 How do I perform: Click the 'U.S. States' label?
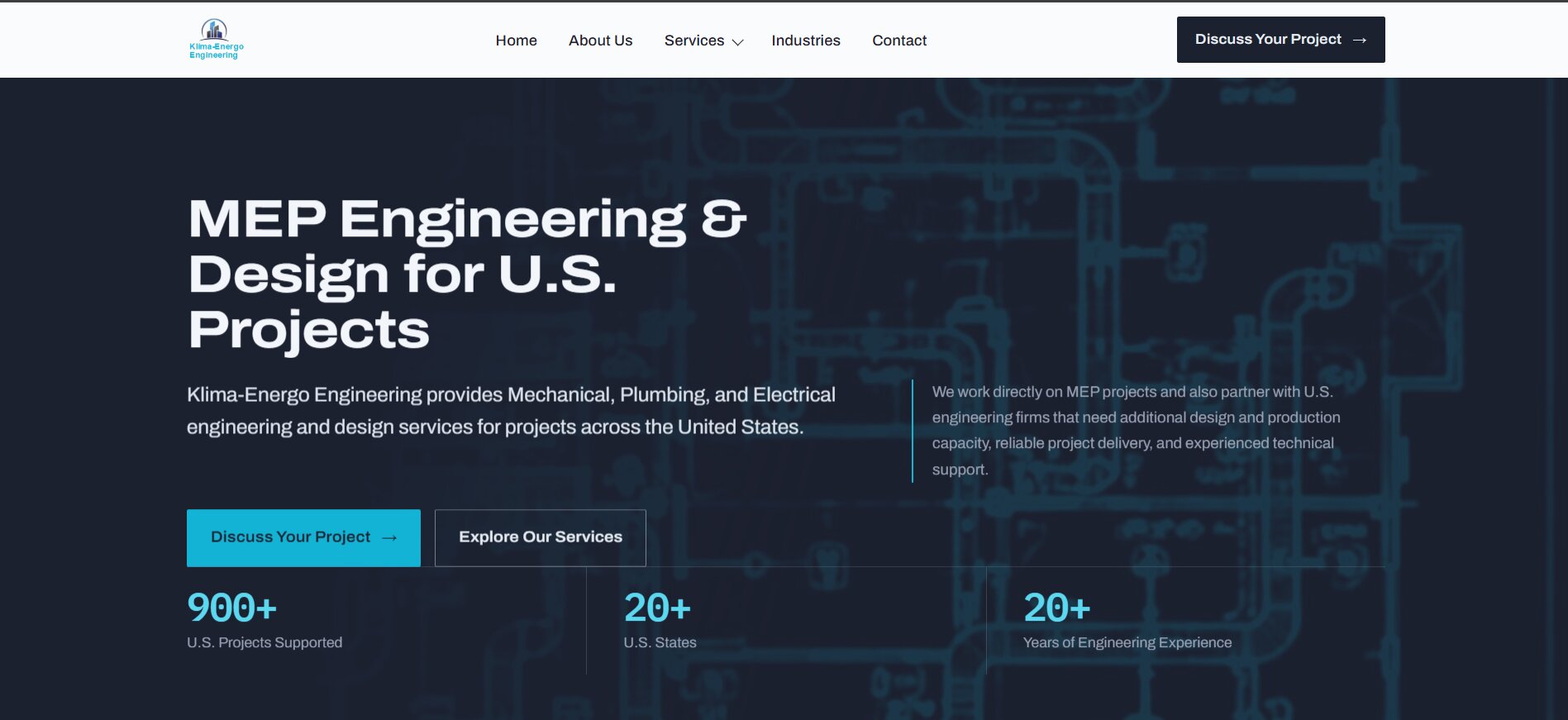660,642
